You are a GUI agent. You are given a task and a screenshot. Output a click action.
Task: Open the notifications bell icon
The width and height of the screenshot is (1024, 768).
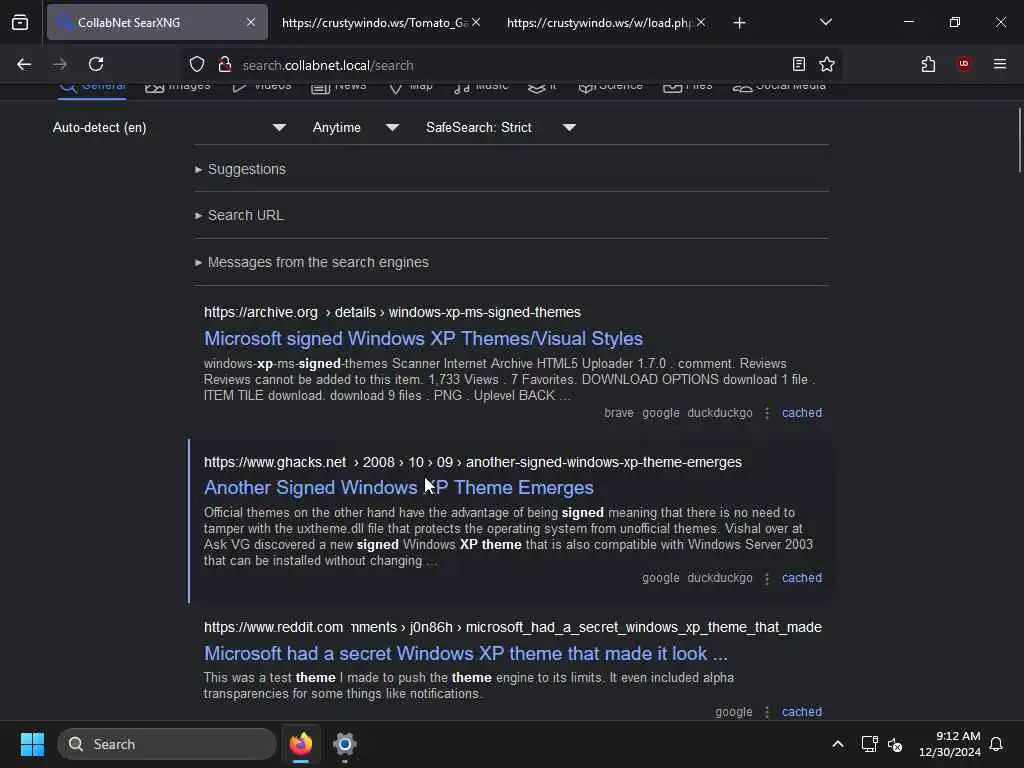click(x=996, y=744)
